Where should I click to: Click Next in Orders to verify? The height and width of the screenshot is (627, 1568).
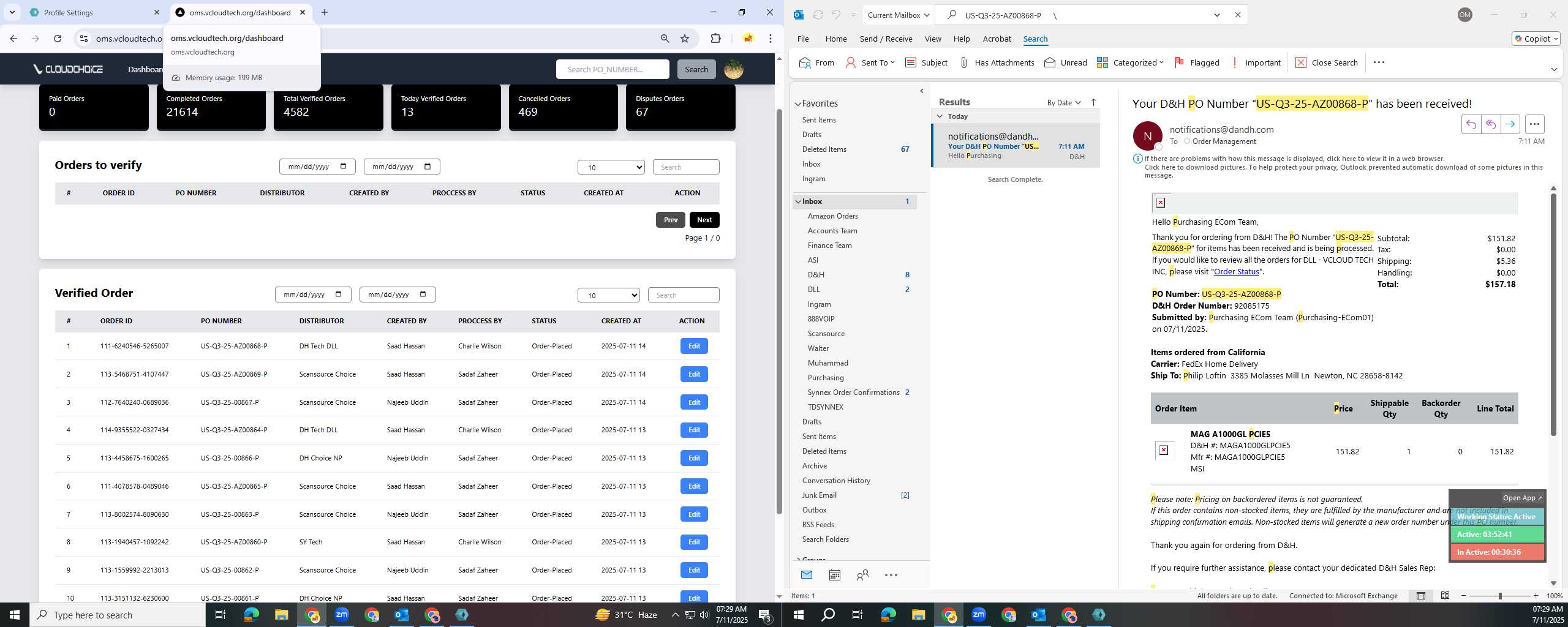704,220
